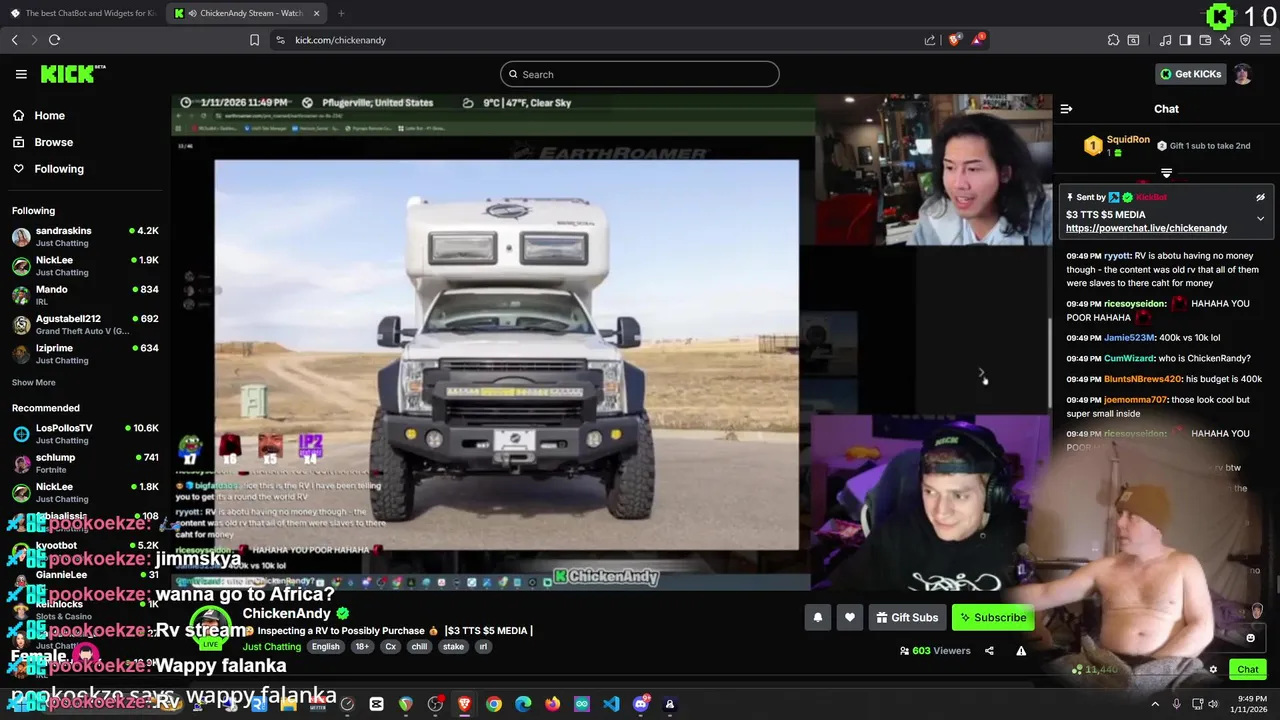Open Agustabell212 channel in sidebar
The image size is (1280, 720).
tap(85, 324)
